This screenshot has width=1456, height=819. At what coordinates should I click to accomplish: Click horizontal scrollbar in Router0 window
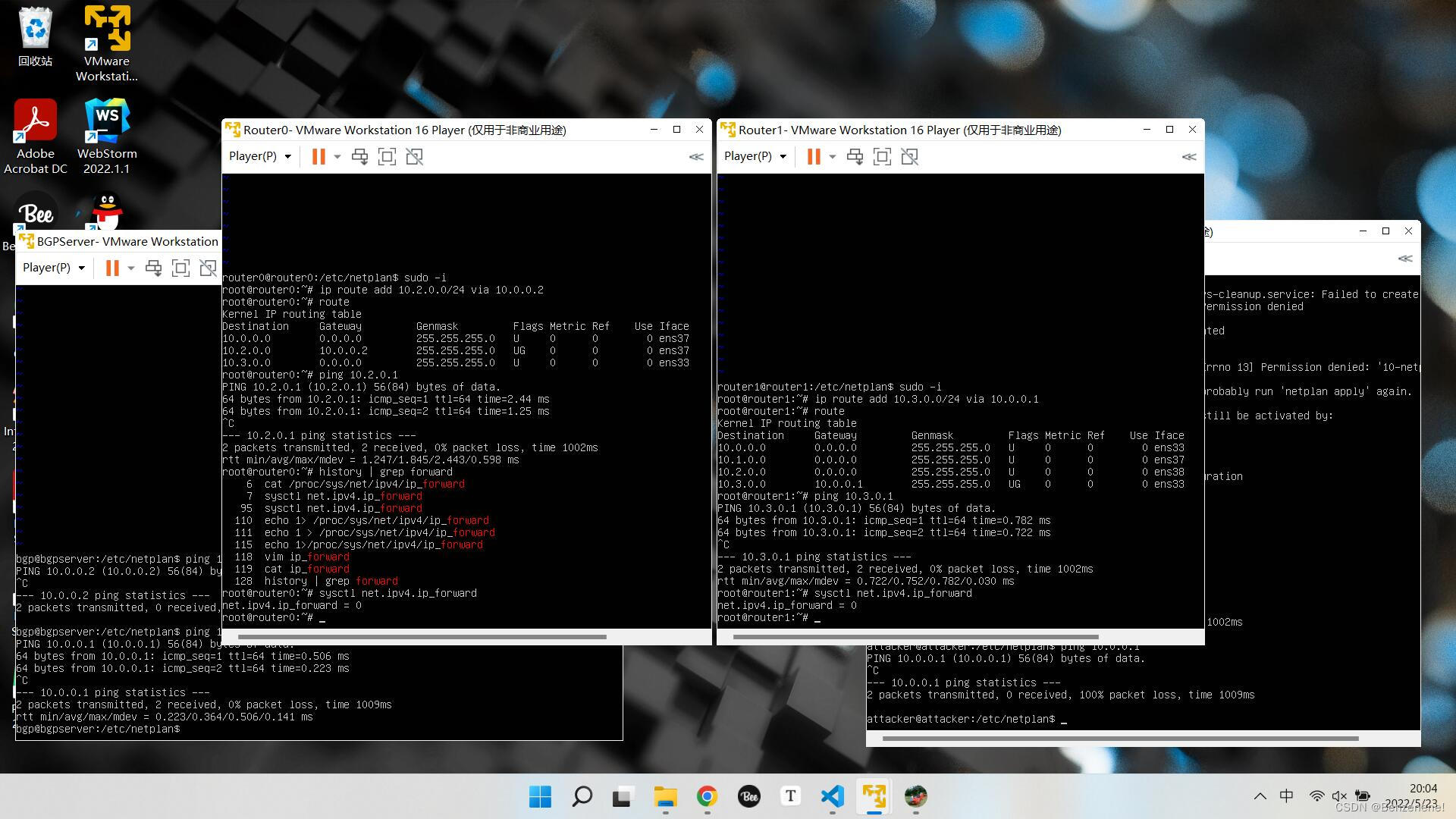pos(422,637)
